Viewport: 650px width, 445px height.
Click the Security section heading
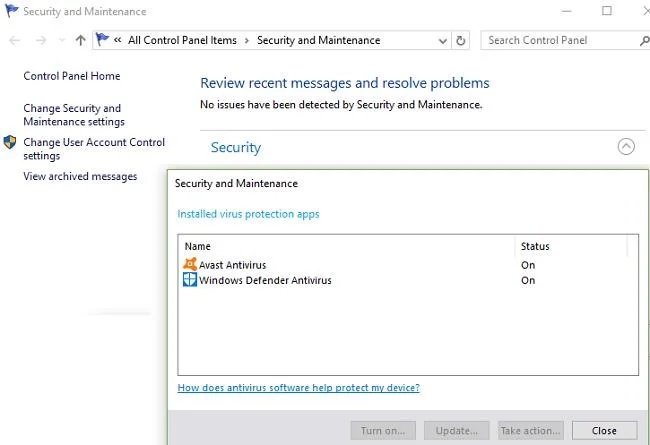click(236, 147)
